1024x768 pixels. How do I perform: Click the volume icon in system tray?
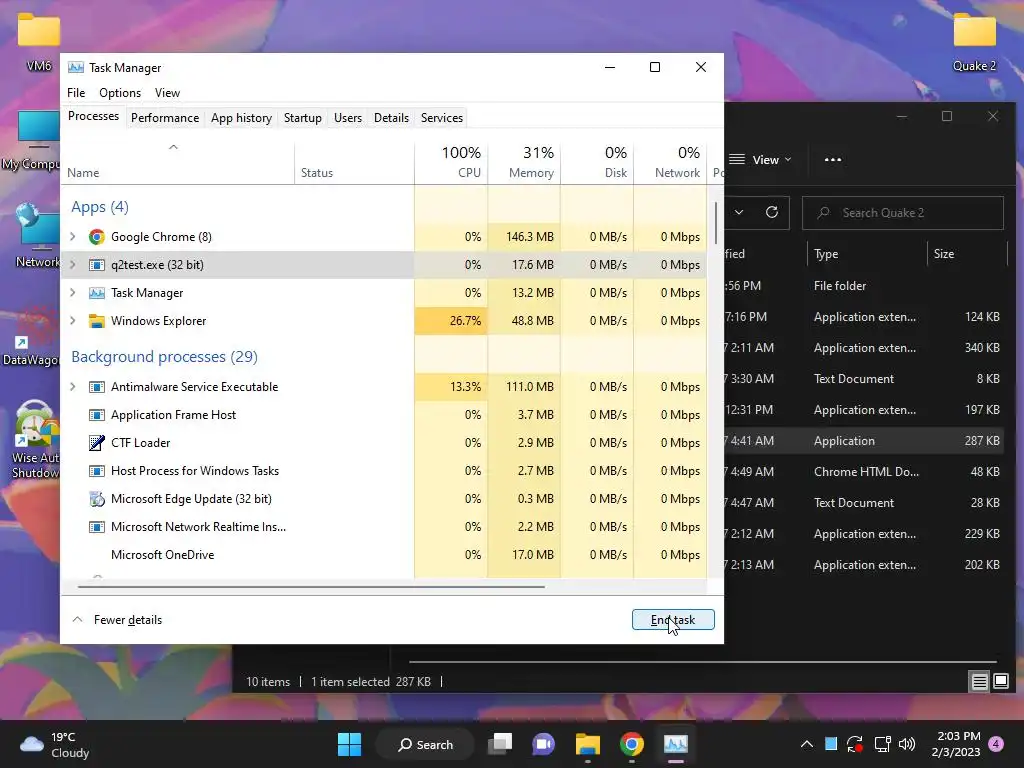click(906, 744)
